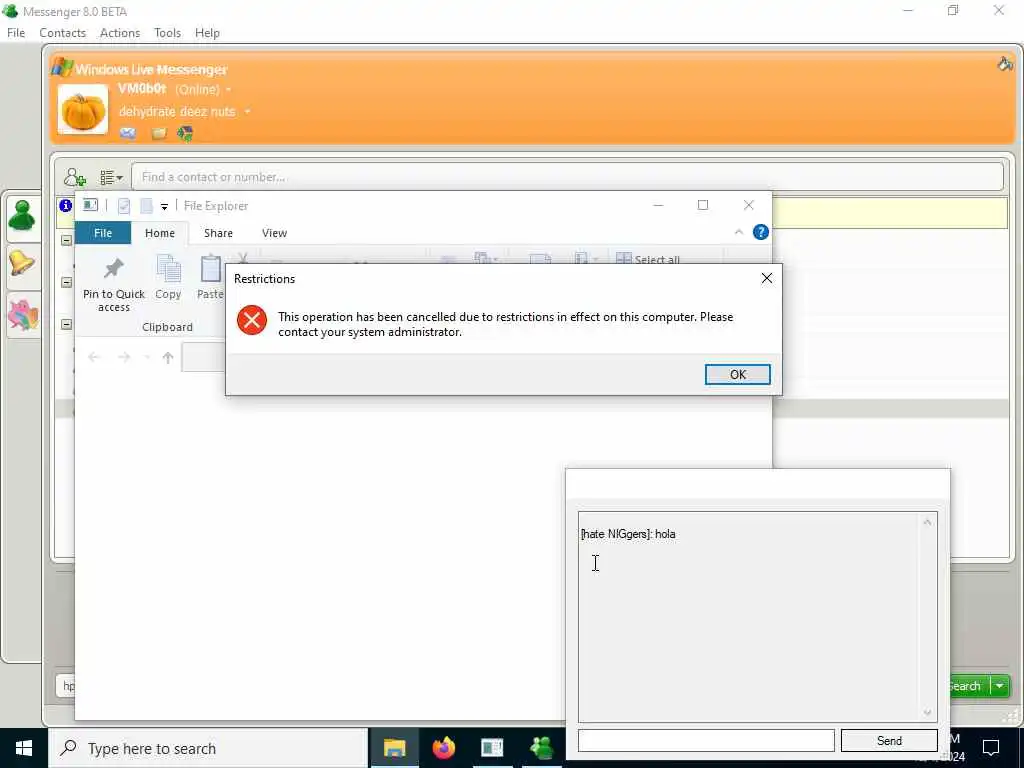Click the blue Help question mark in File Explorer
The image size is (1024, 768).
click(761, 232)
